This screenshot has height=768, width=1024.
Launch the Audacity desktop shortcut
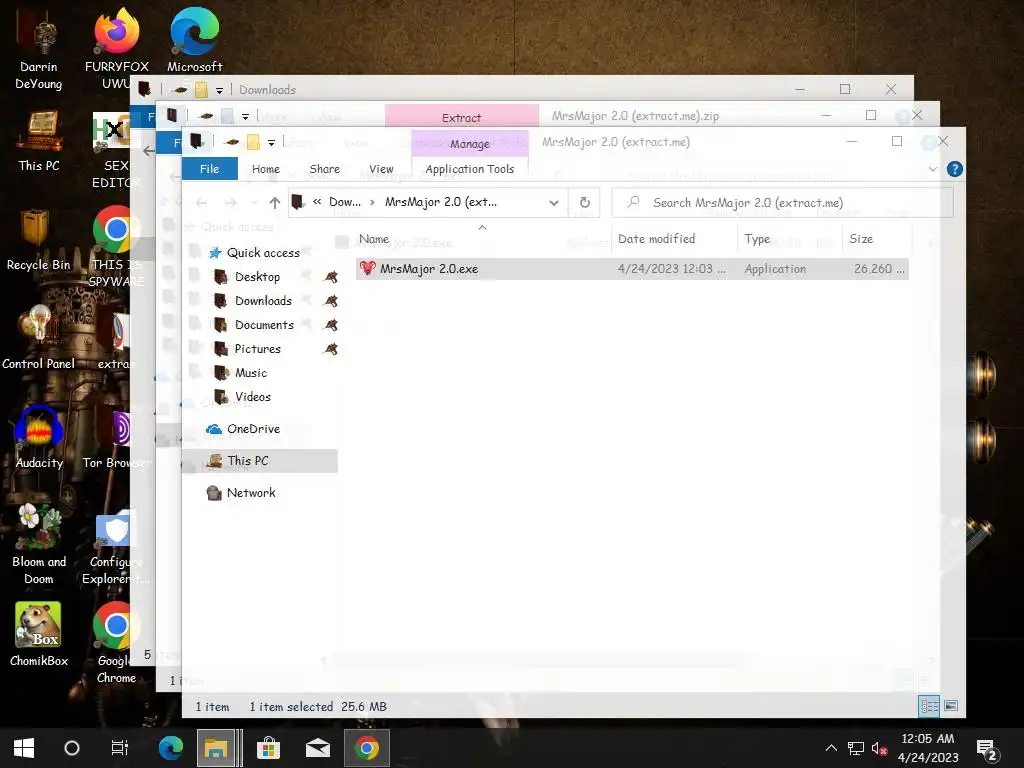coord(39,438)
